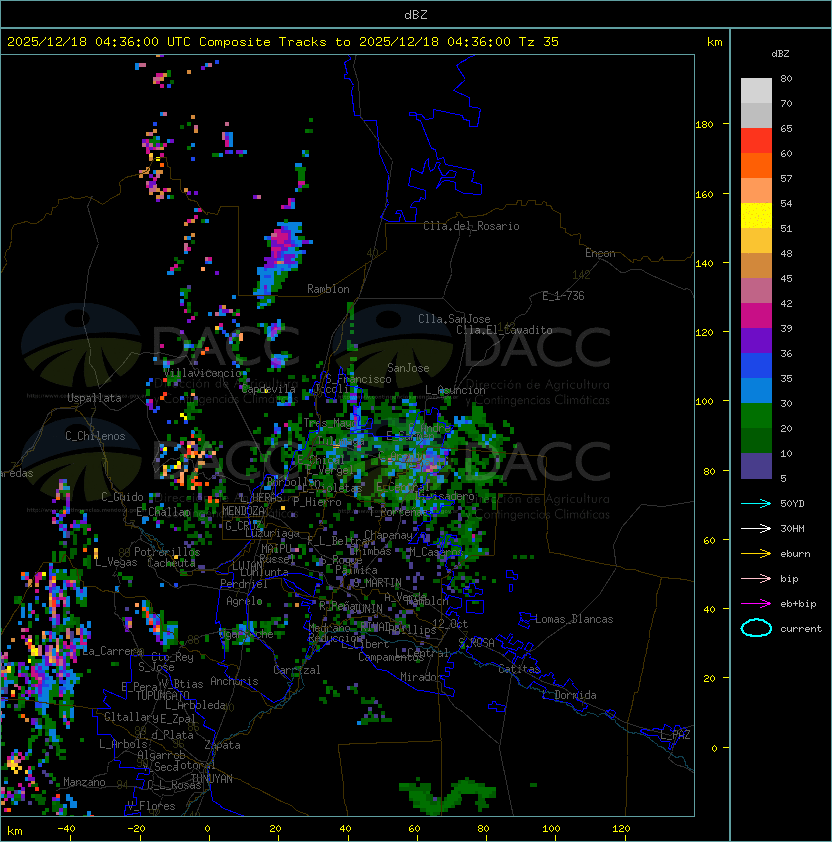Click the 65 dBZ red color swatch

point(756,140)
